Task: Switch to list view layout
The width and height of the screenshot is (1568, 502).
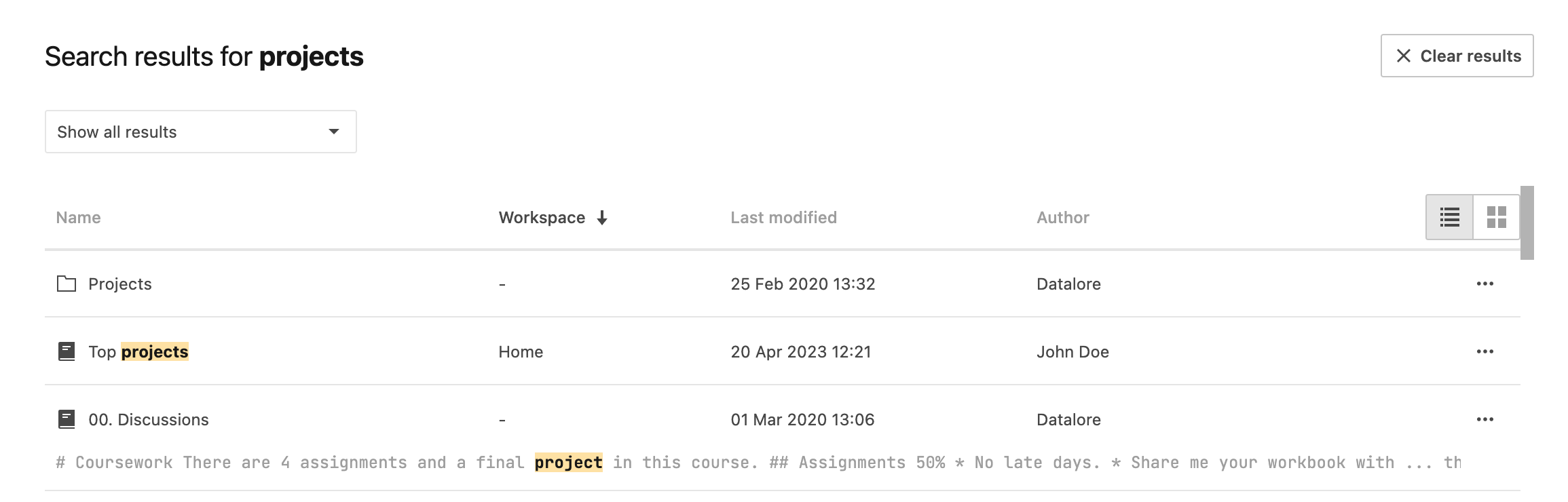Action: pos(1449,217)
